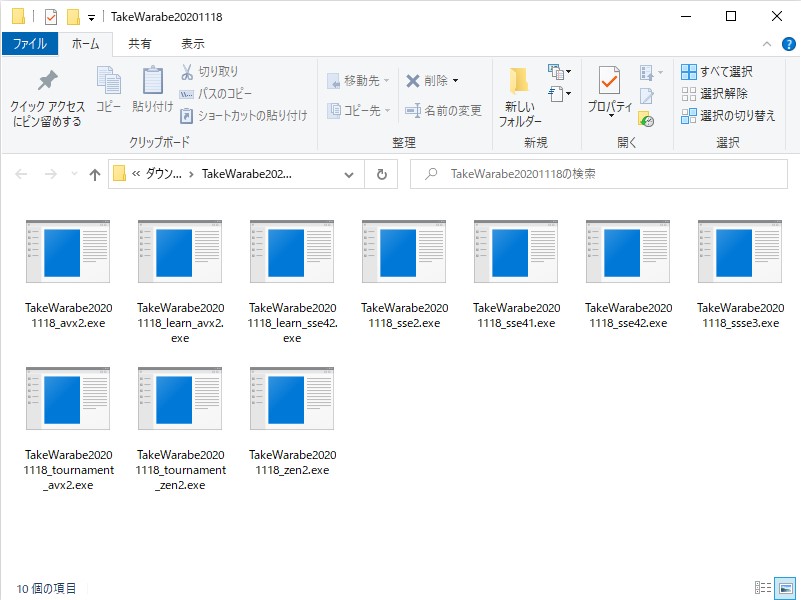
Task: Switch to the View (表示) tab
Action: [193, 44]
